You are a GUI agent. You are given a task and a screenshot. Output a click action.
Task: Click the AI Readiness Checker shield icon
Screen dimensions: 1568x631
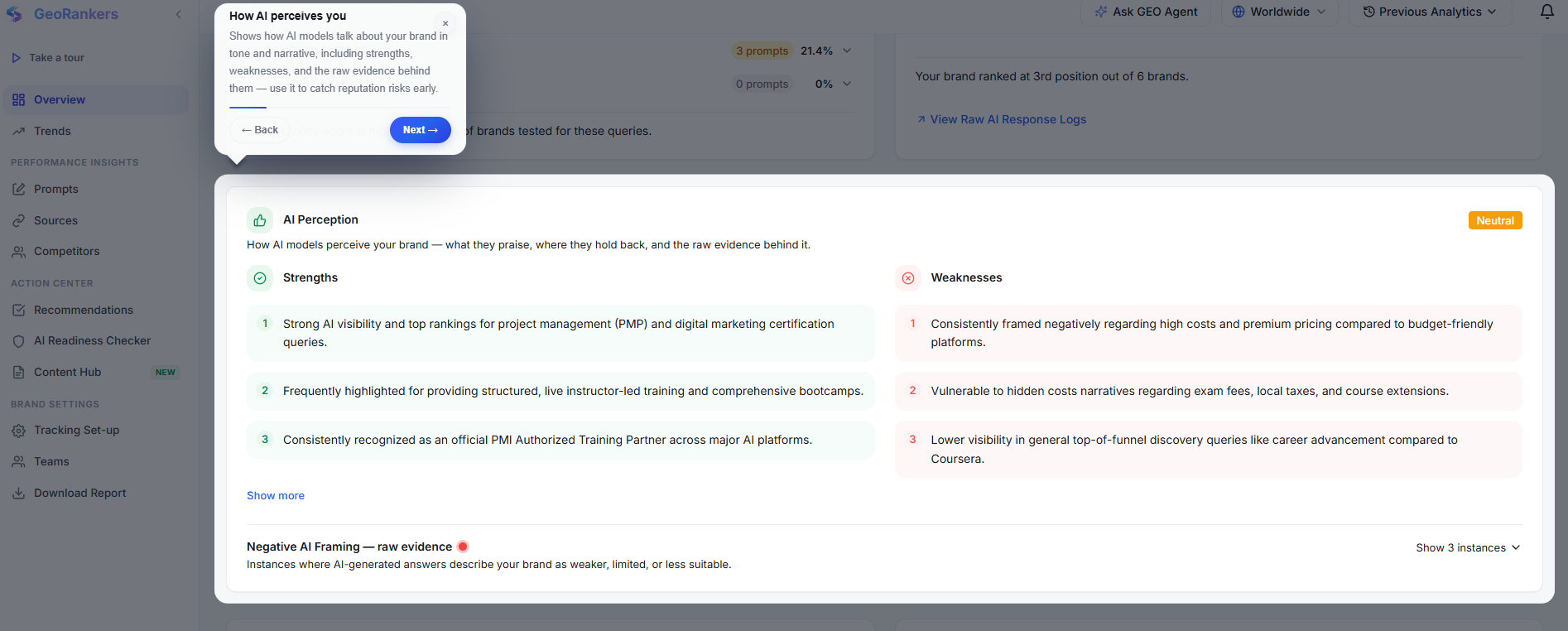pyautogui.click(x=18, y=341)
